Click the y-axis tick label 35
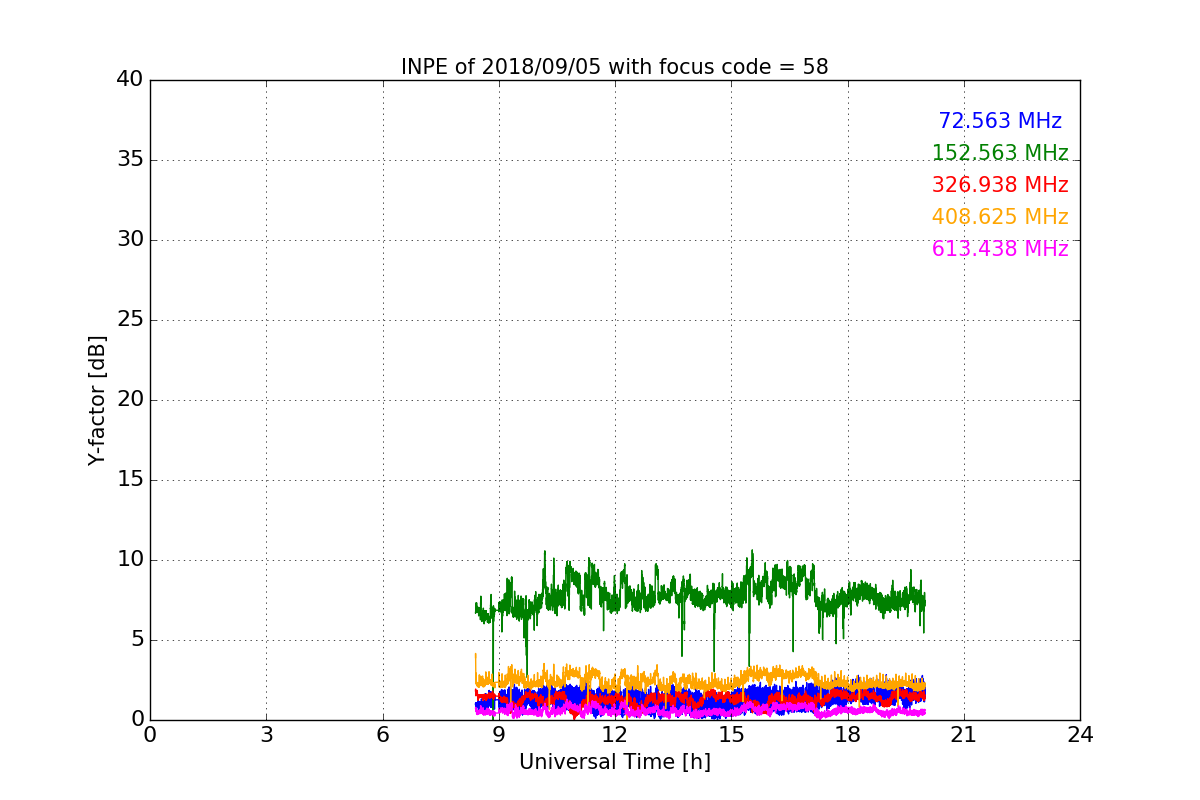1200x800 pixels. [x=129, y=160]
